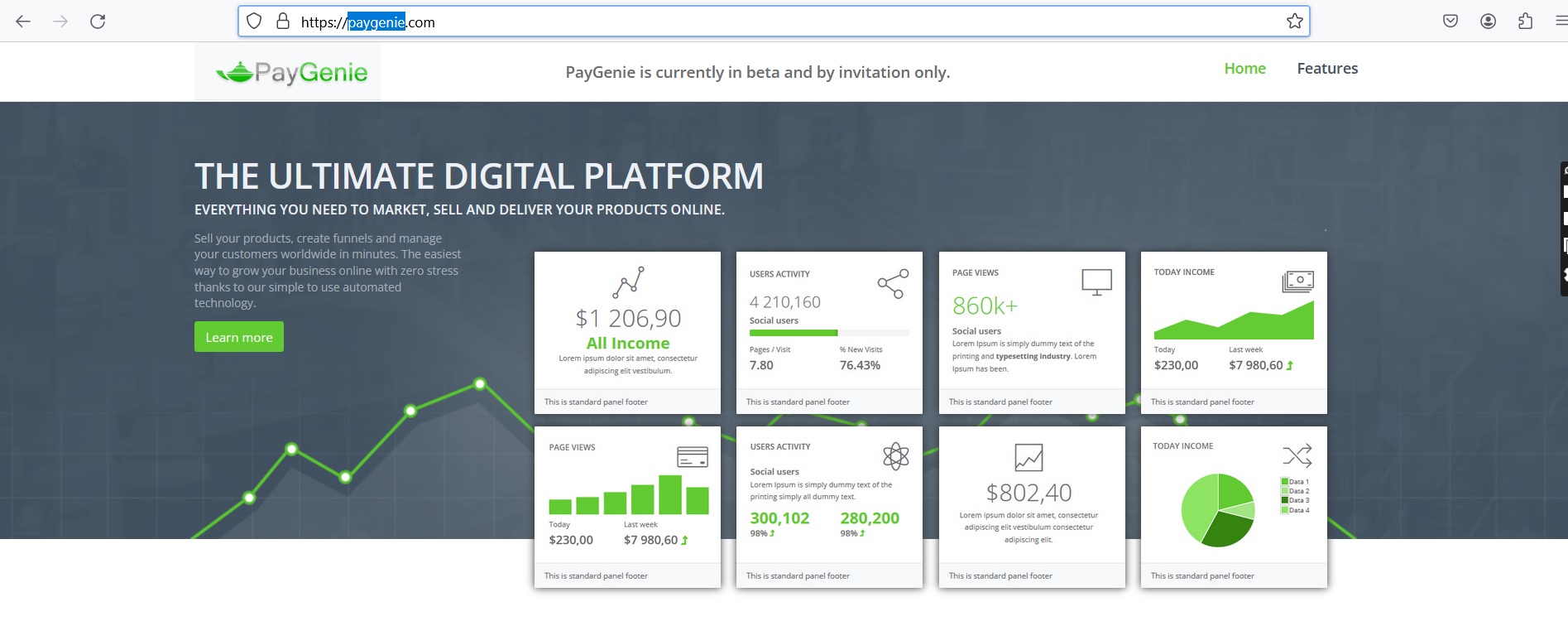Screen dimensions: 1568x621
Task: Click Data 3 legend swatch
Action: click(1285, 500)
